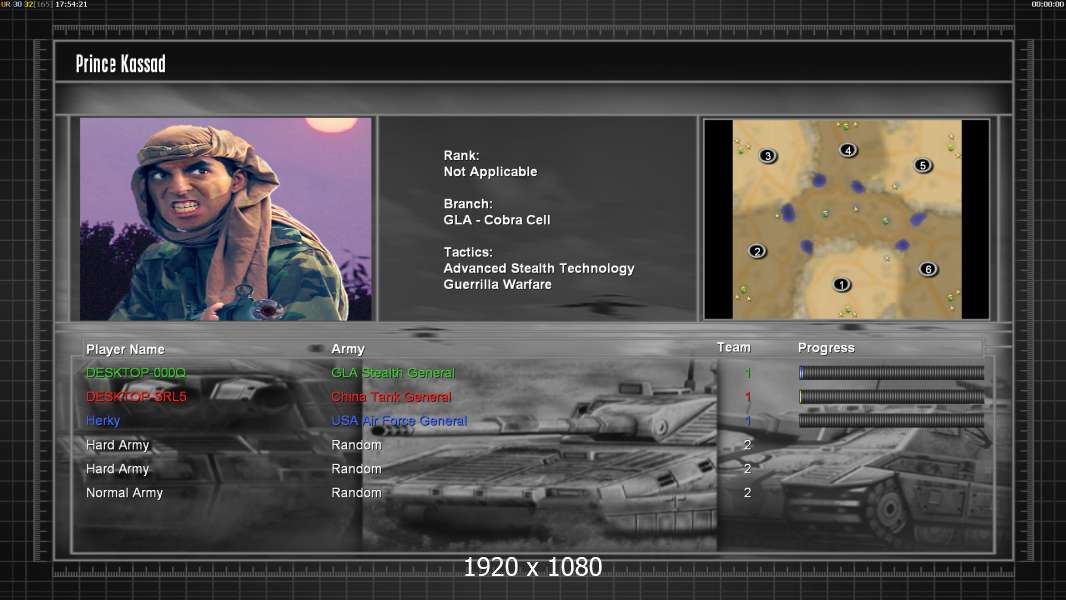Click the 00:00:00 timer readout

click(x=1048, y=4)
